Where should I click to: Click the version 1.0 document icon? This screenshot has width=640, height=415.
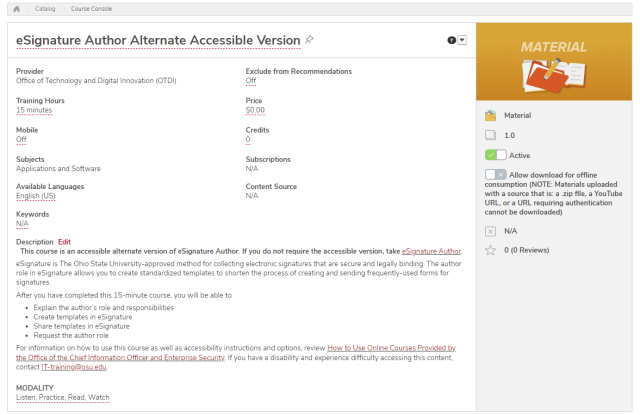click(x=490, y=135)
